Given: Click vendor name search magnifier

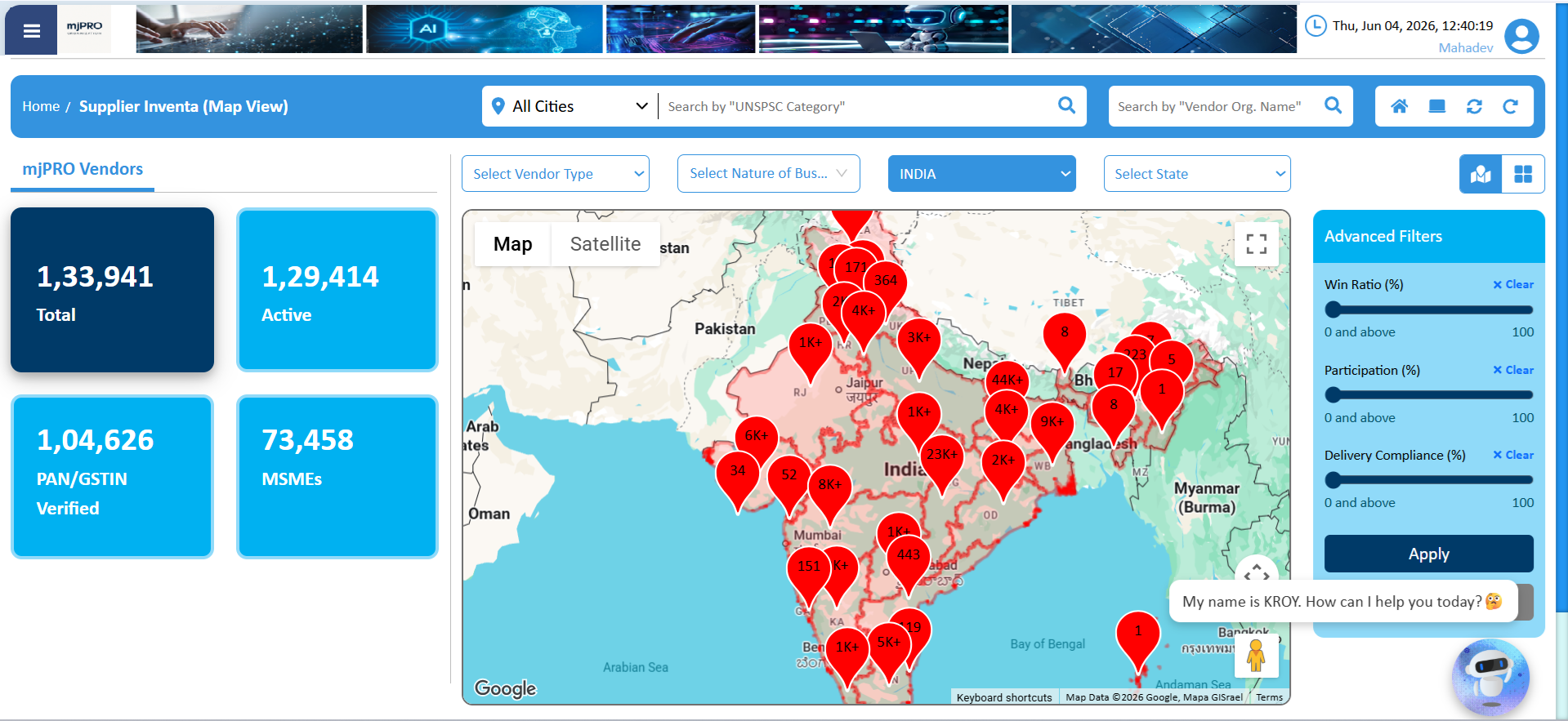Looking at the screenshot, I should coord(1333,105).
